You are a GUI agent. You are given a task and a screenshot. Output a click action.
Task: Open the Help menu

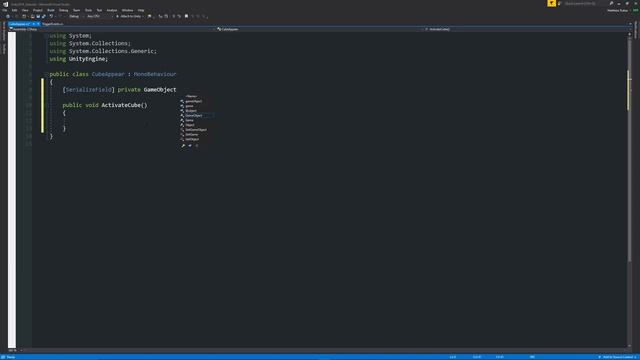pyautogui.click(x=141, y=10)
